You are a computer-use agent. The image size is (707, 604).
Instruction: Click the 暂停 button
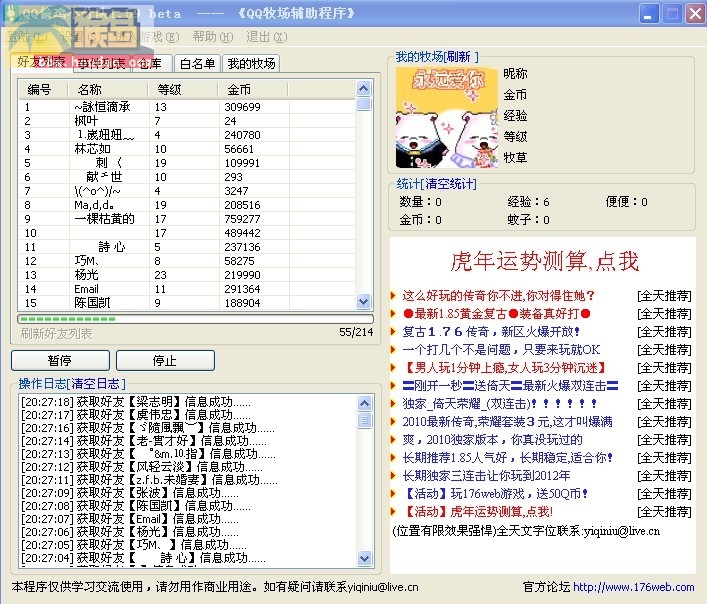60,361
